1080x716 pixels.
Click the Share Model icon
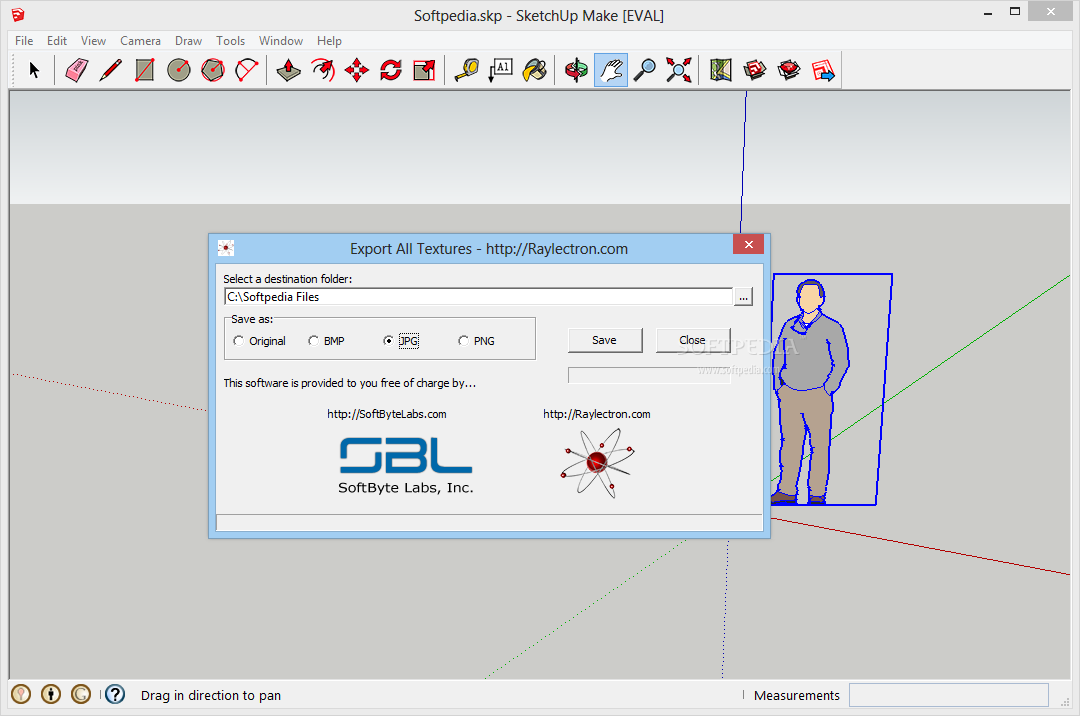pos(789,70)
